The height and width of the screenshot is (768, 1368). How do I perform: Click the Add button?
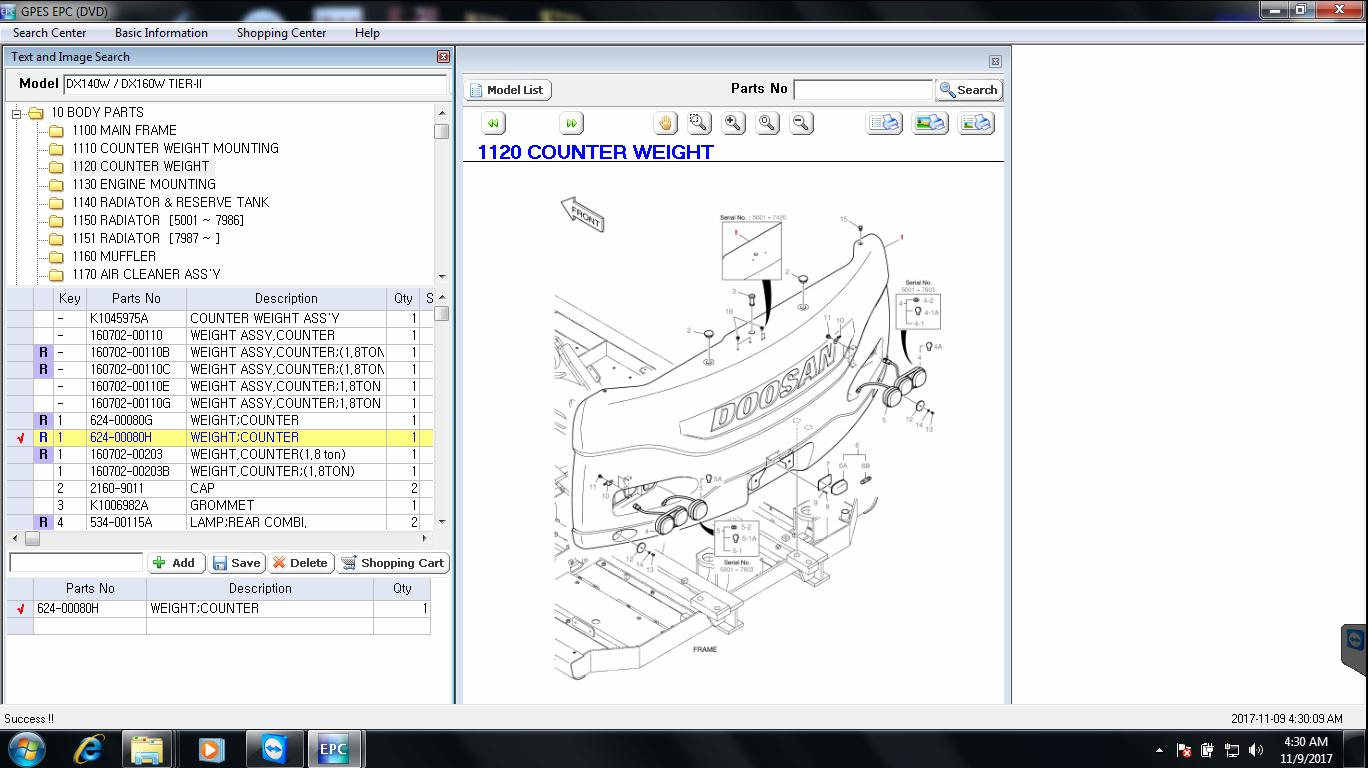pyautogui.click(x=176, y=563)
